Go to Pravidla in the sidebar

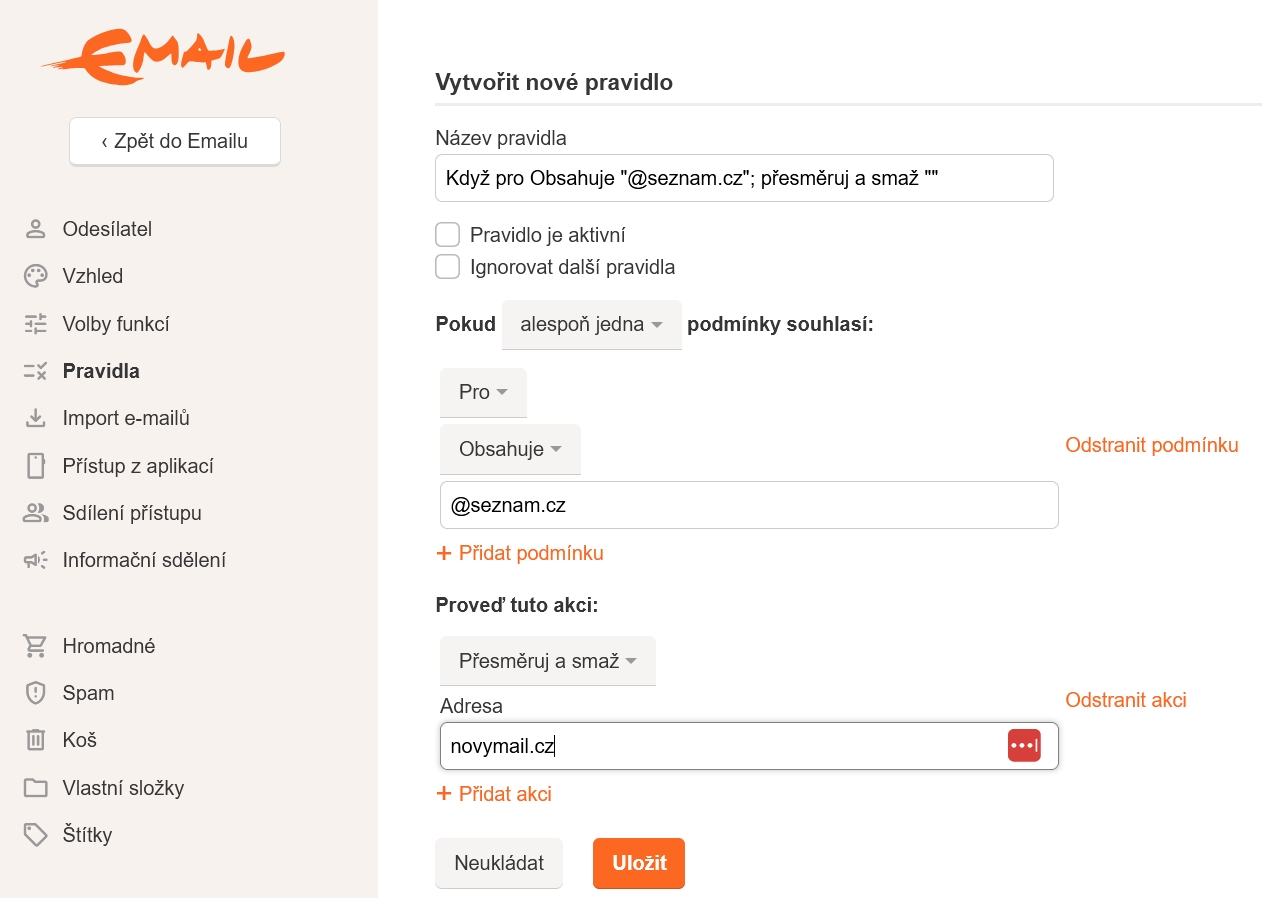tap(101, 371)
